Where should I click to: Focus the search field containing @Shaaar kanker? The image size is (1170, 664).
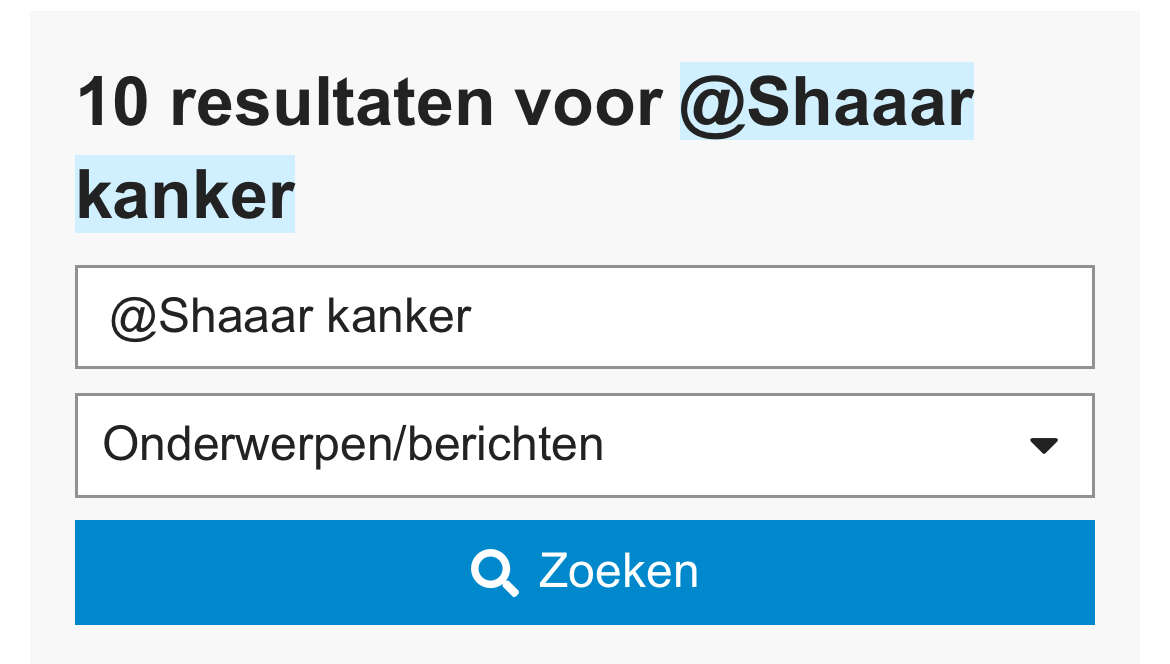584,317
